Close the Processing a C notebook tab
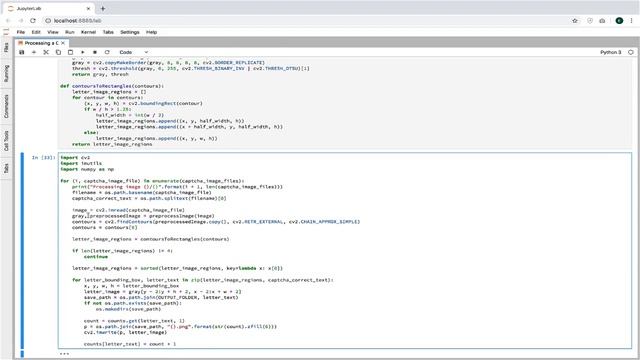Image resolution: width=640 pixels, height=360 pixels. 63,43
